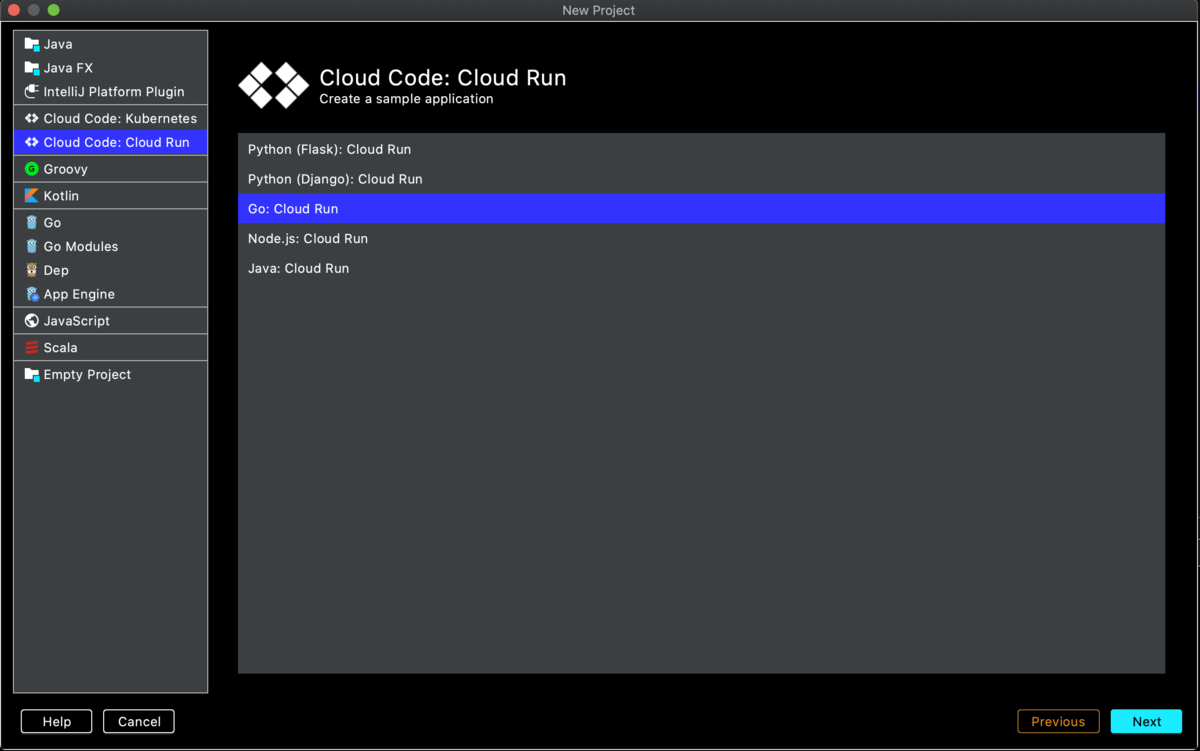
Task: Proceed with the Next button
Action: click(x=1146, y=722)
